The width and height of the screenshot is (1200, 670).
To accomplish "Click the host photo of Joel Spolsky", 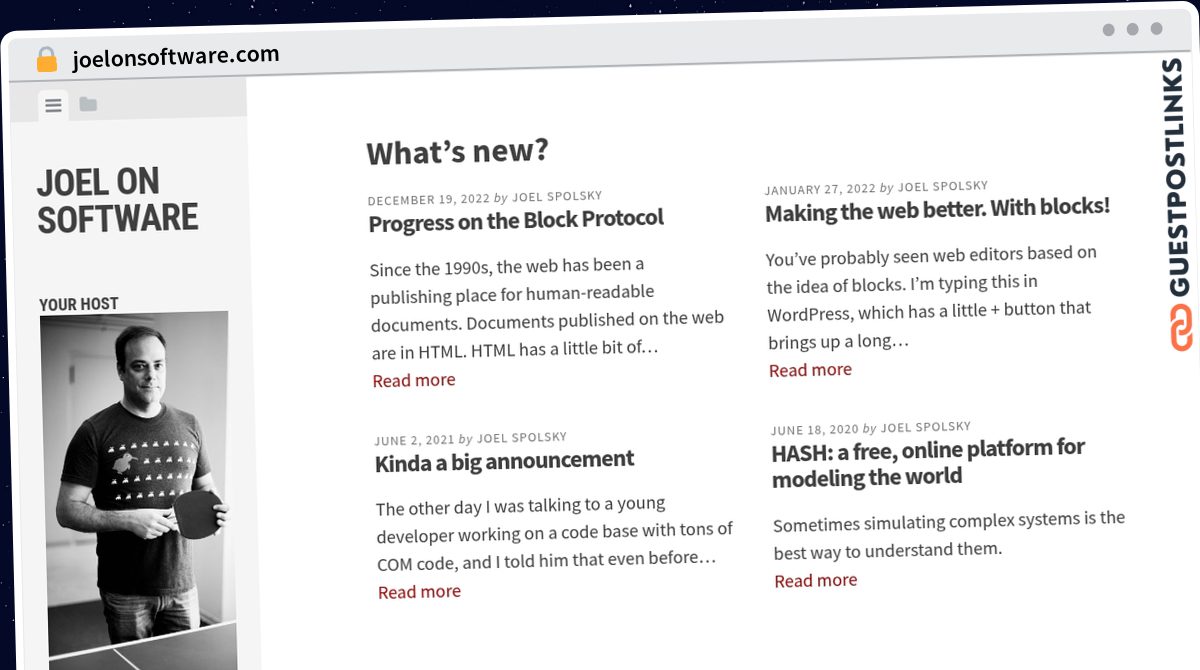I will coord(138,490).
